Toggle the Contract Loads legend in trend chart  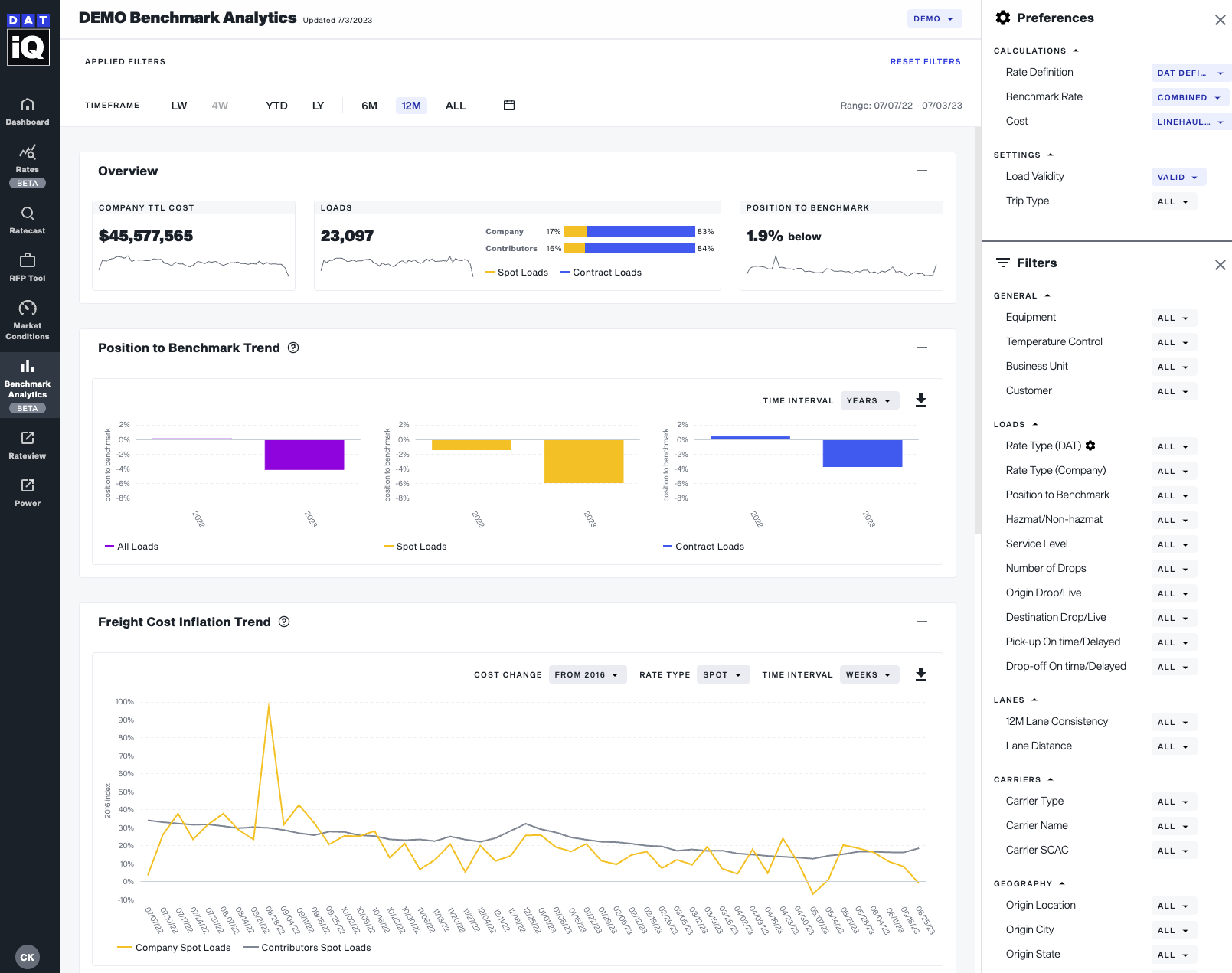click(702, 546)
